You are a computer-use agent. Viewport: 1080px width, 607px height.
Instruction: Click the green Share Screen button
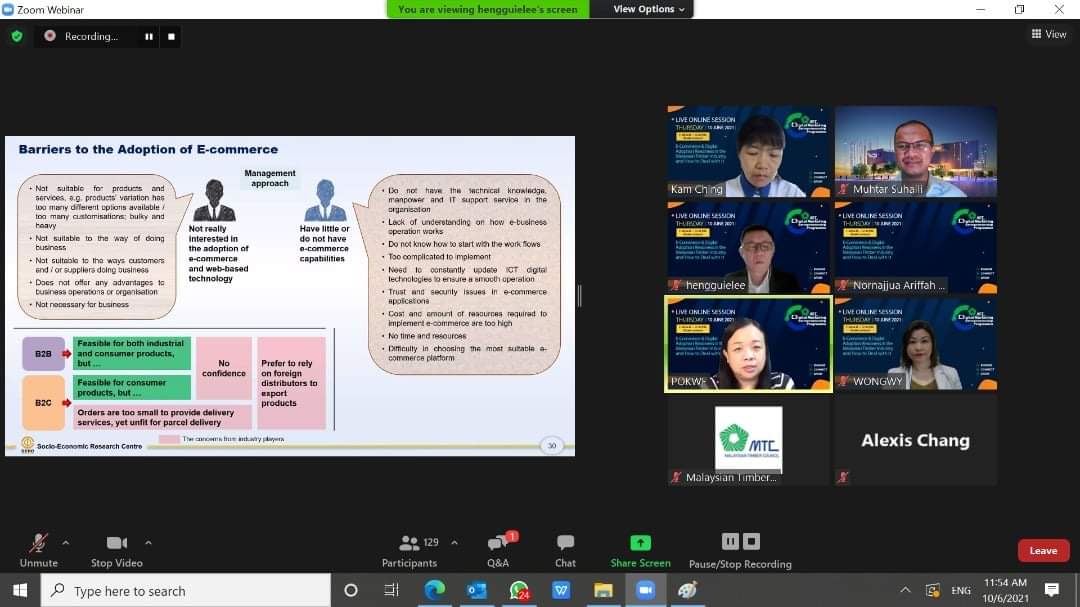pyautogui.click(x=641, y=551)
